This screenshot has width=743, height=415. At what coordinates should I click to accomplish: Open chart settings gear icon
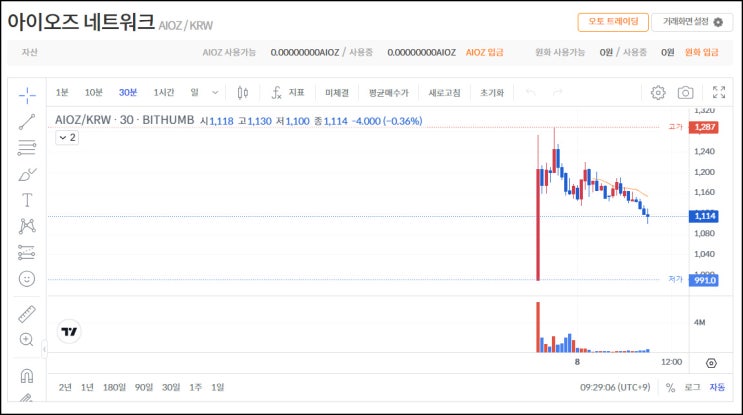pyautogui.click(x=658, y=92)
